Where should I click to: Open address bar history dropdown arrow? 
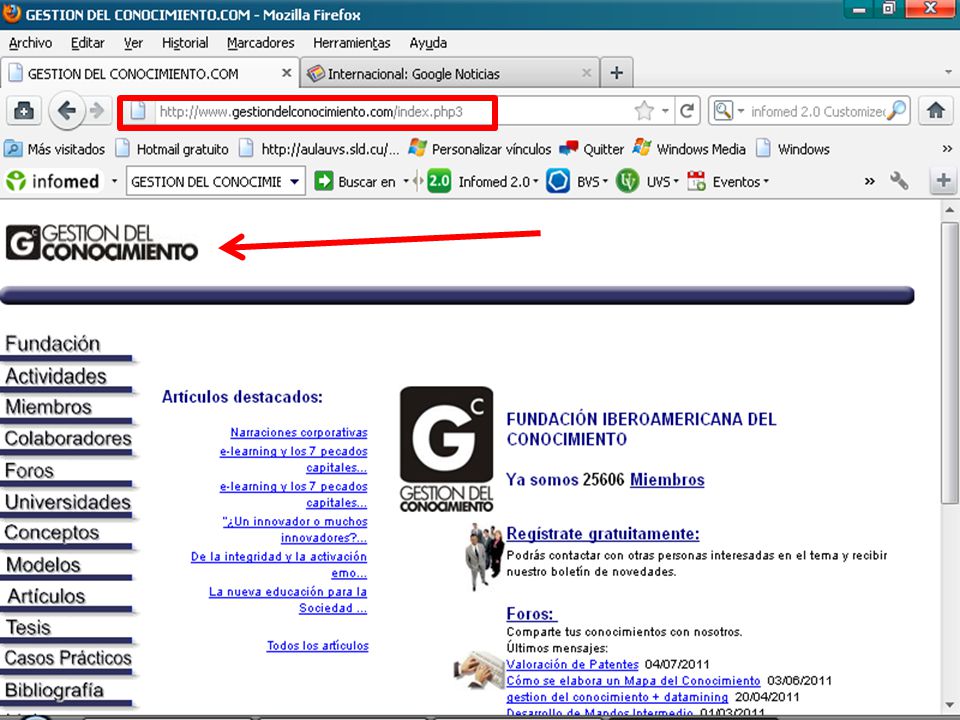665,111
